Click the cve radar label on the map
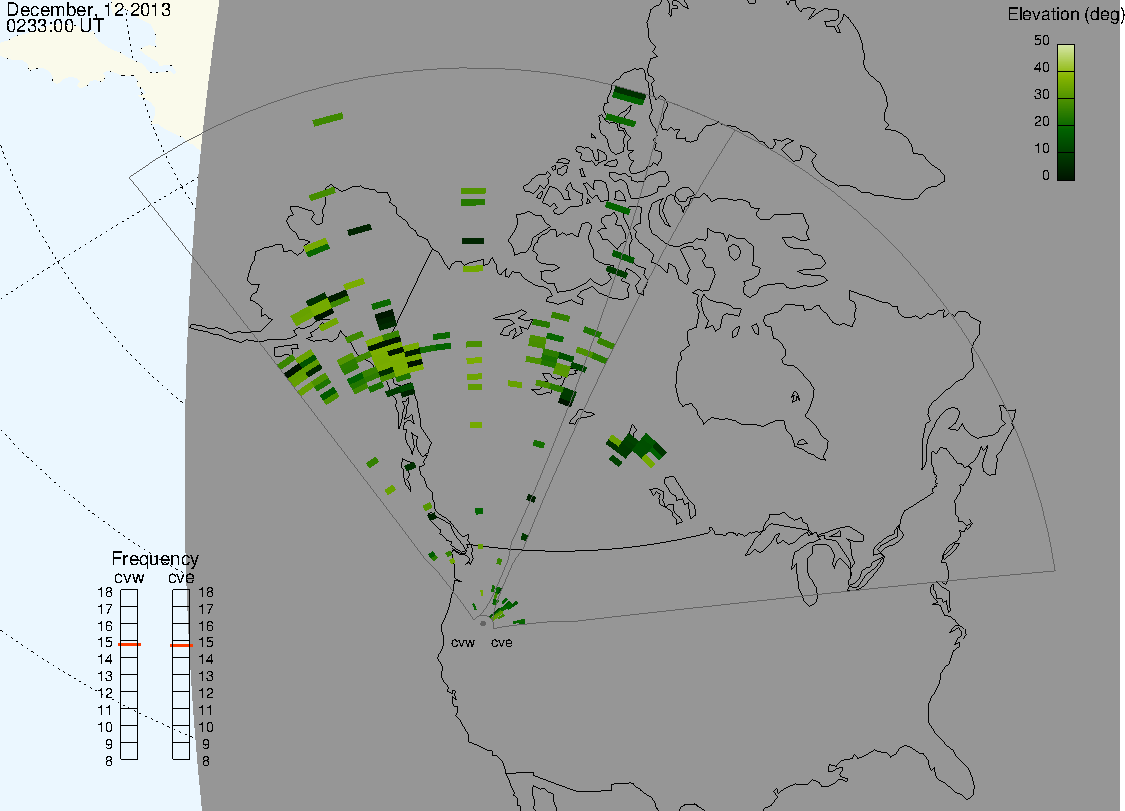This screenshot has height=811, width=1125. (x=502, y=643)
